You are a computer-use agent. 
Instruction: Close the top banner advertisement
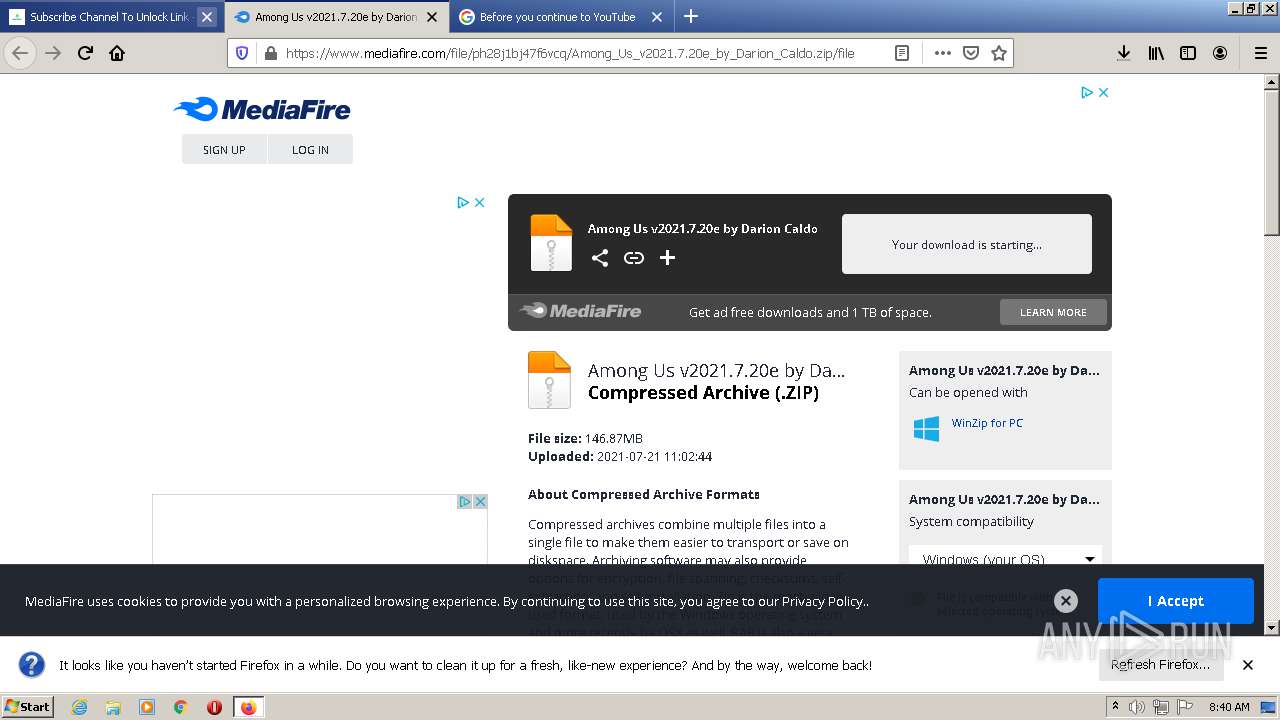pyautogui.click(x=1103, y=92)
